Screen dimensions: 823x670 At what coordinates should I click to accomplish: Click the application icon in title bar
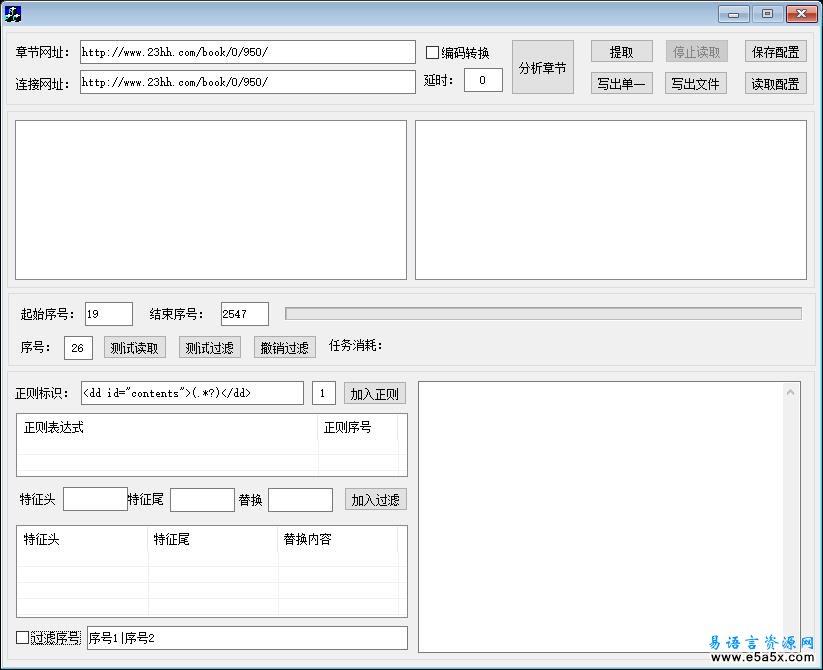[x=13, y=13]
